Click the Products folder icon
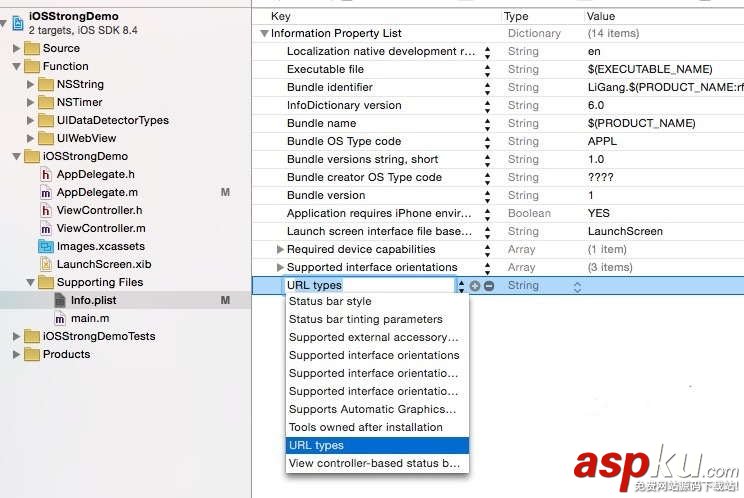The height and width of the screenshot is (498, 744). (32, 355)
